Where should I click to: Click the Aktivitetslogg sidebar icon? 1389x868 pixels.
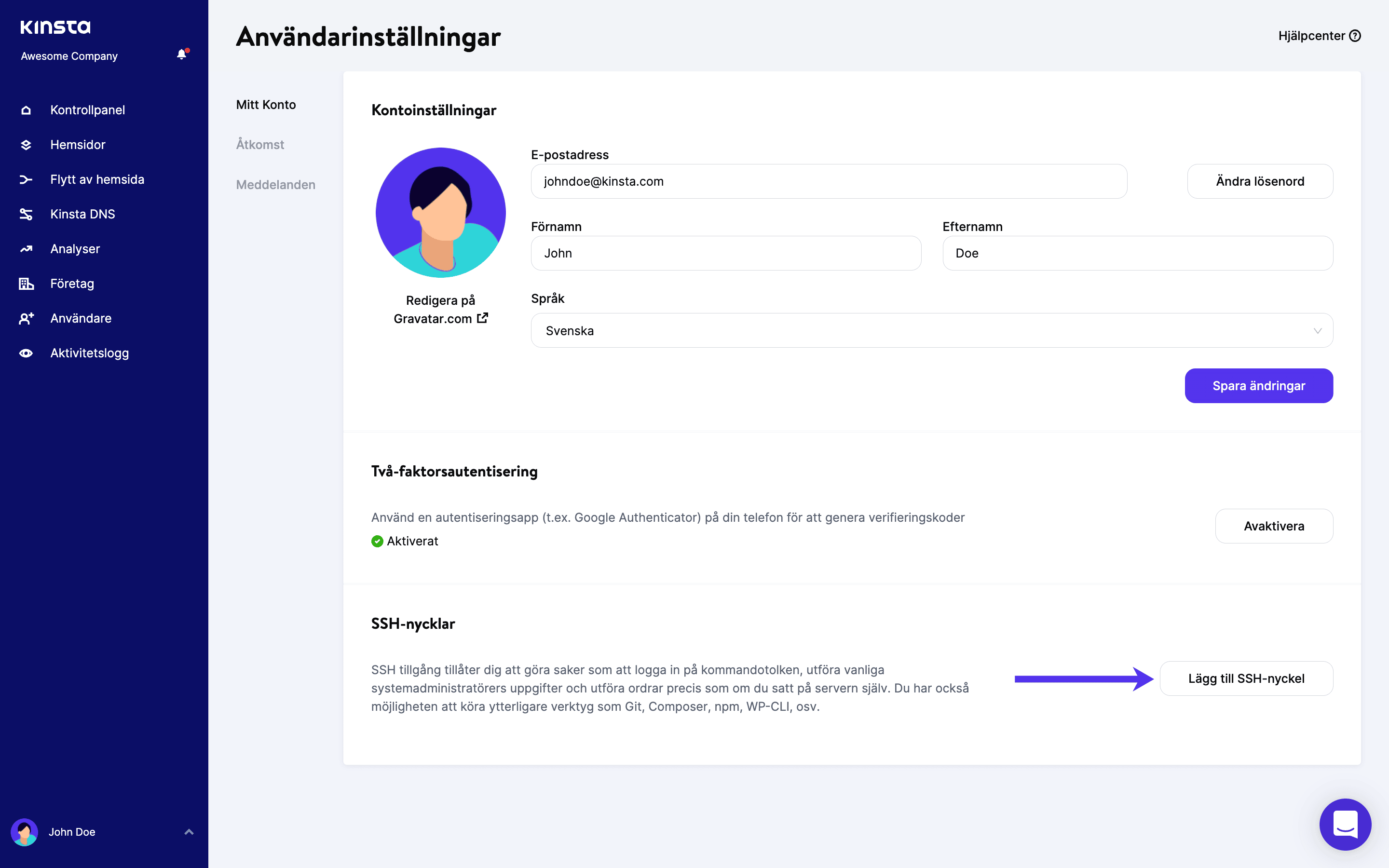coord(27,353)
